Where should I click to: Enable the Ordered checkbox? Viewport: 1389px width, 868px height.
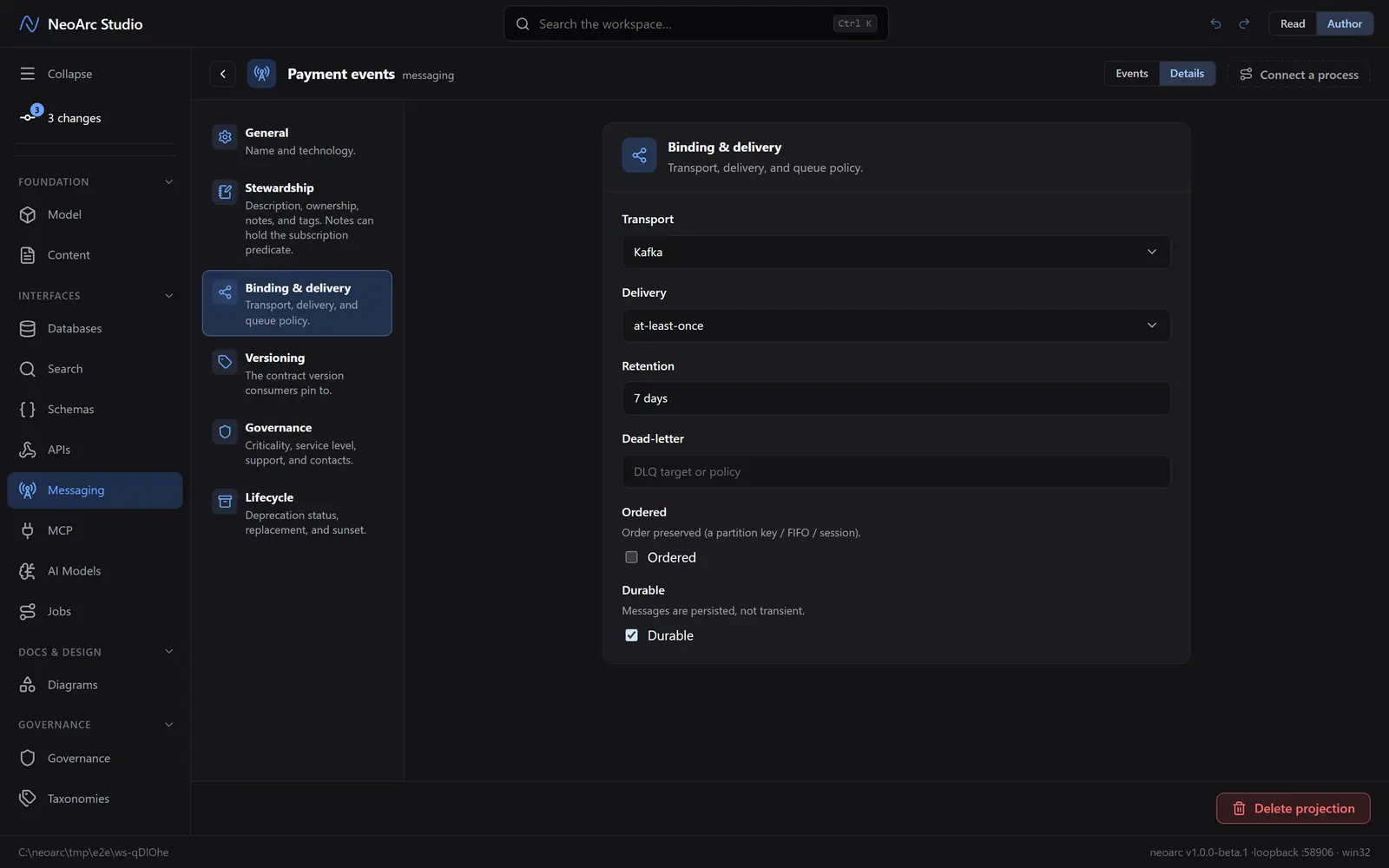pyautogui.click(x=631, y=557)
